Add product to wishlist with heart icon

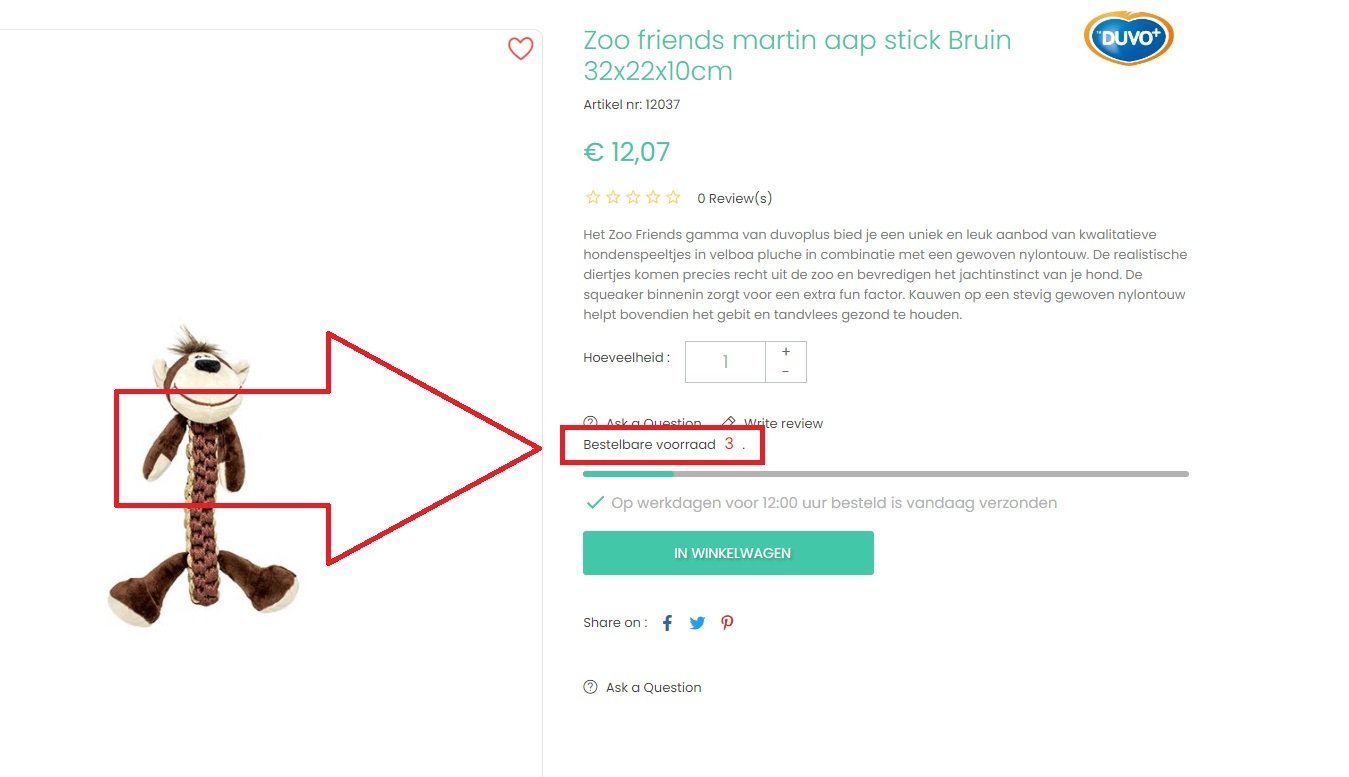click(x=520, y=48)
